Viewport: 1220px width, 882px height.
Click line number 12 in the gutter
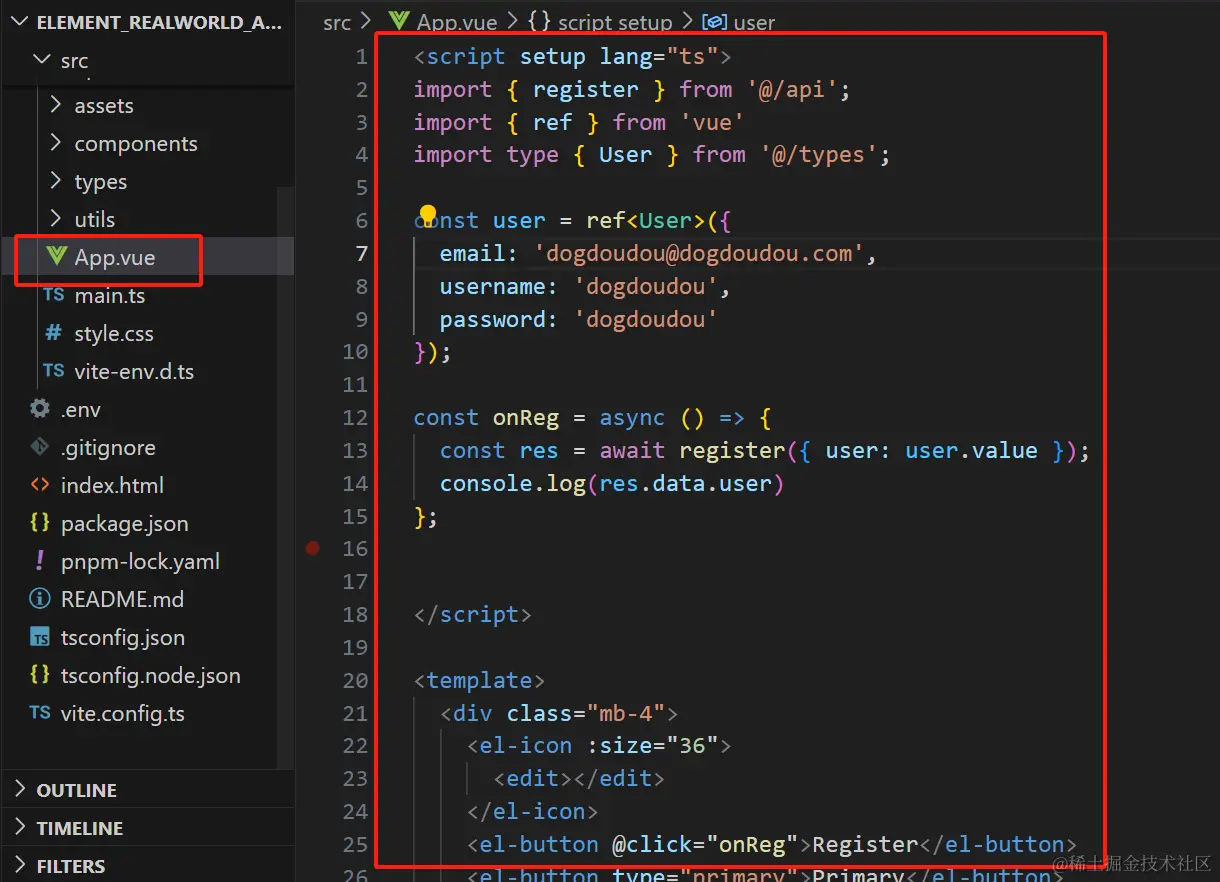click(x=355, y=418)
